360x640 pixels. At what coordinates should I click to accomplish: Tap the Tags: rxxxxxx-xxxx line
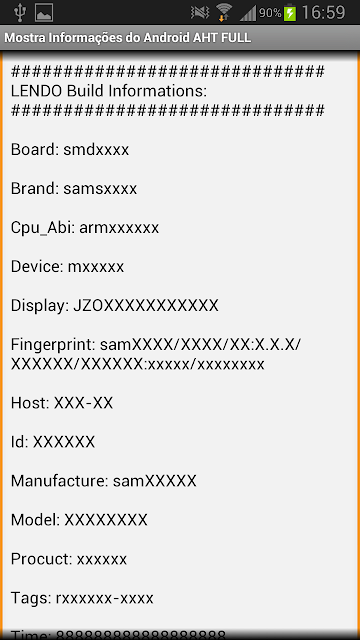pos(82,598)
